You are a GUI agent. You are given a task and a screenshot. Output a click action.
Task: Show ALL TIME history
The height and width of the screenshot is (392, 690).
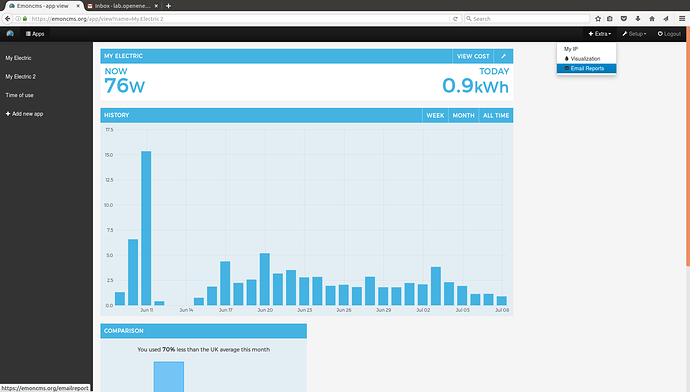[x=496, y=115]
